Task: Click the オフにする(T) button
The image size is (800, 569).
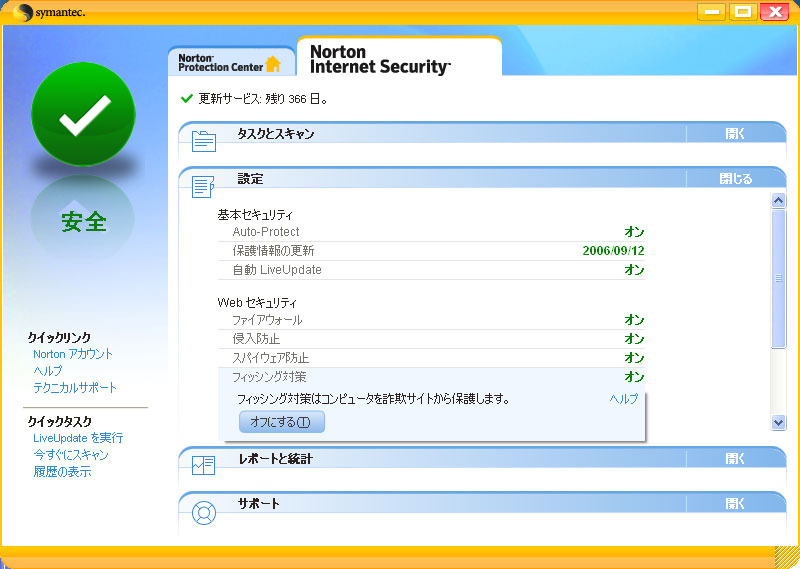Action: pyautogui.click(x=282, y=422)
